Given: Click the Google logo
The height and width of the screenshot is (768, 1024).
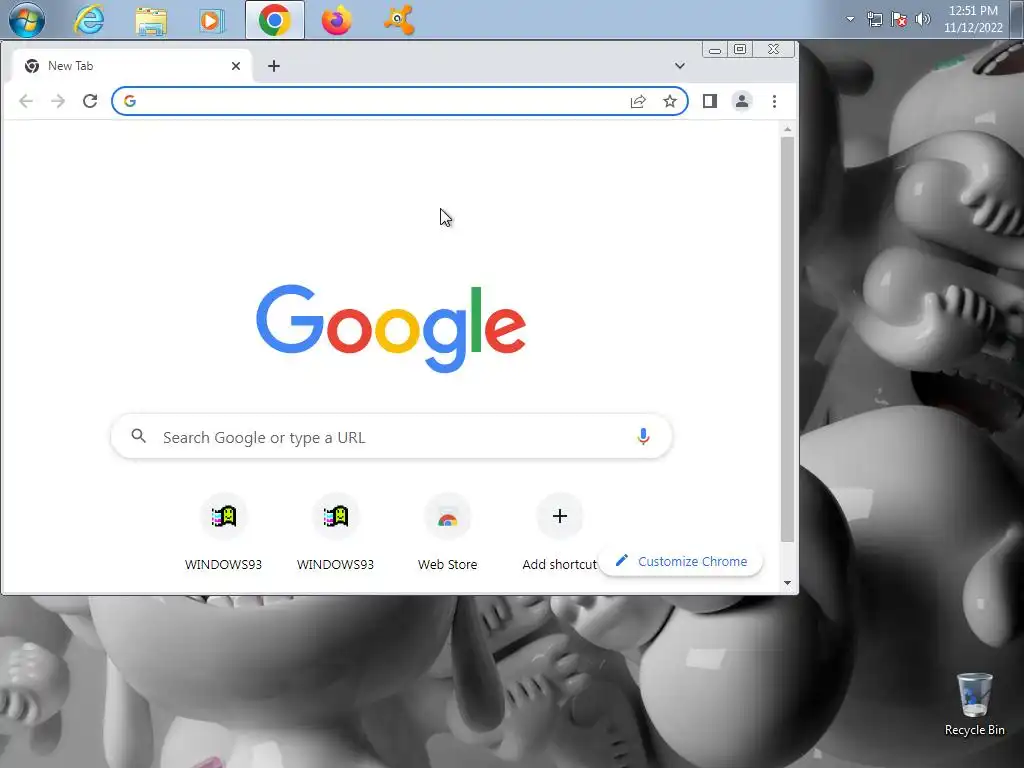Looking at the screenshot, I should click(x=391, y=328).
